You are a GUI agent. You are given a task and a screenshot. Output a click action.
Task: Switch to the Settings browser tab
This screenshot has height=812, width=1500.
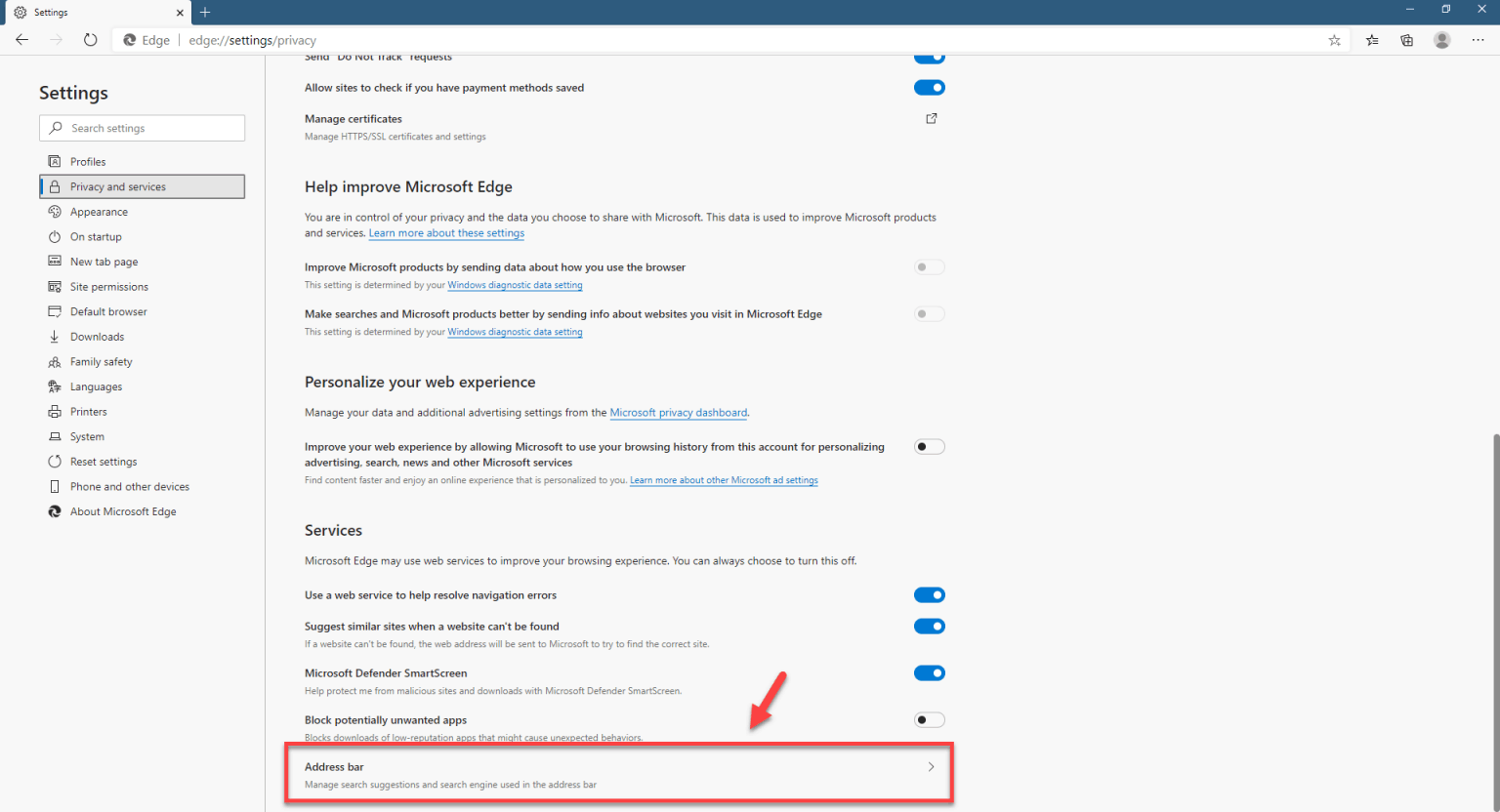[88, 12]
